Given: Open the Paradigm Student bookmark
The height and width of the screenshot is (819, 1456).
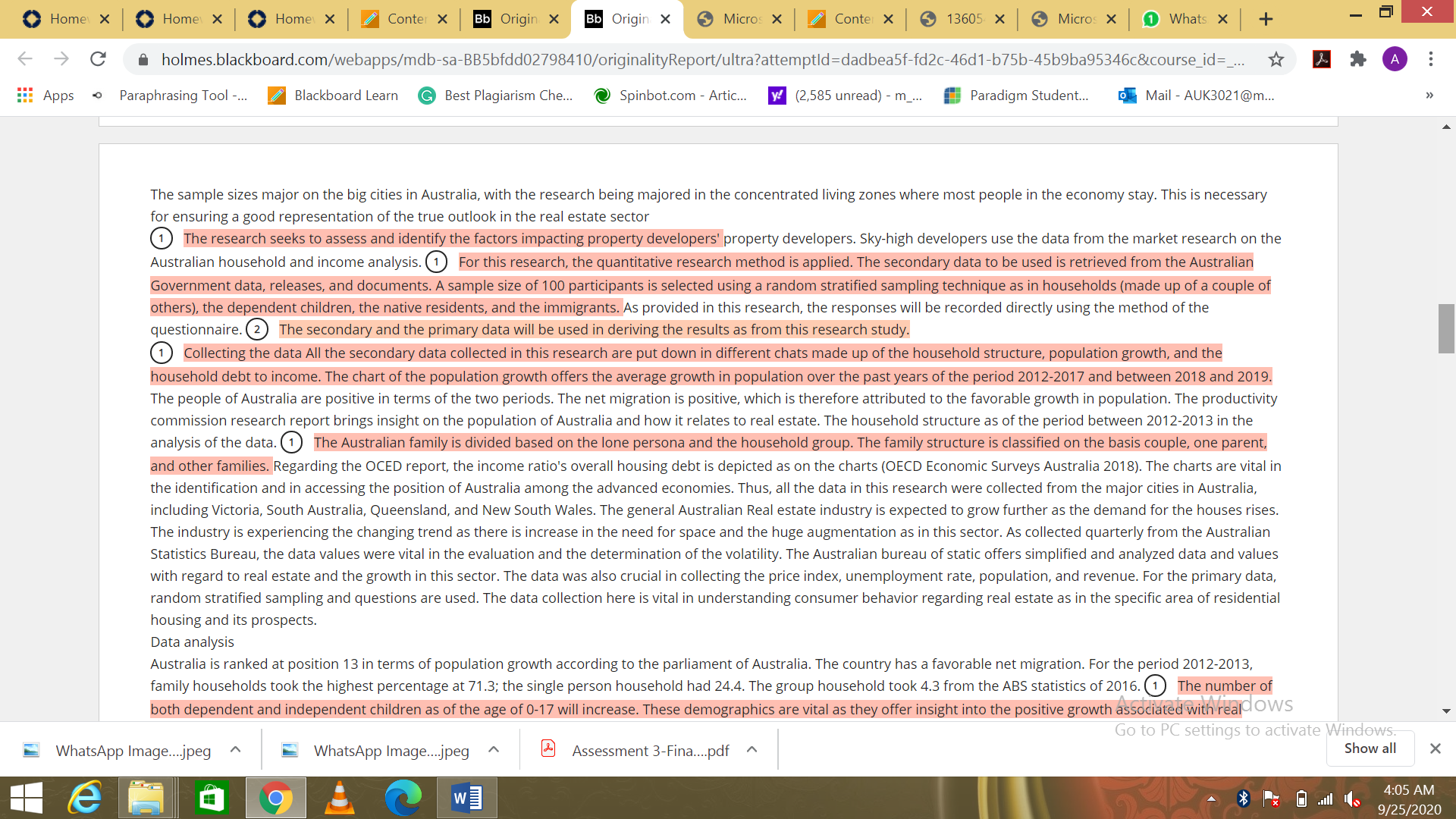Looking at the screenshot, I should point(1016,96).
